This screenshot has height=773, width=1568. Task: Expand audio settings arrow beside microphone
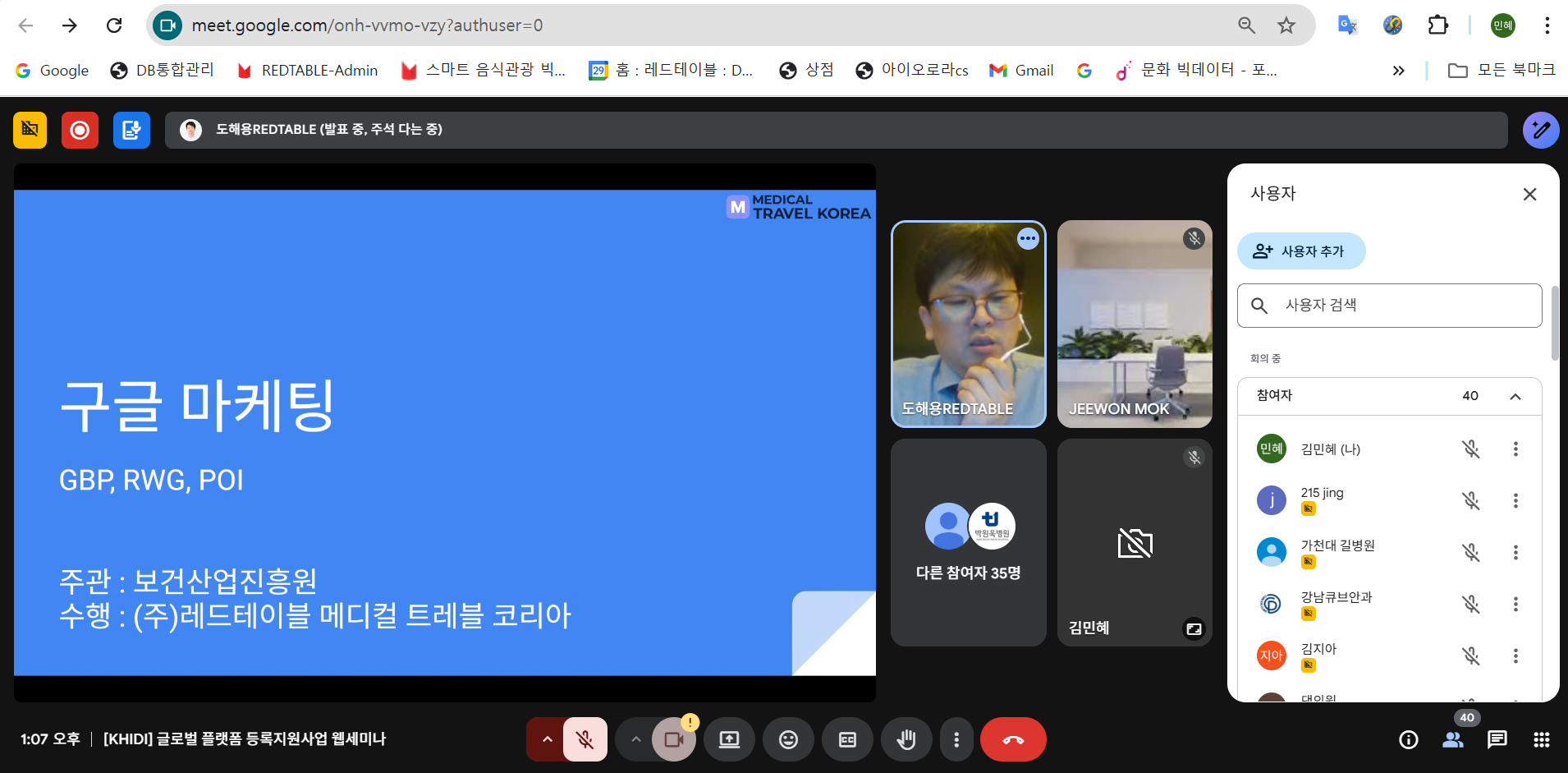547,739
